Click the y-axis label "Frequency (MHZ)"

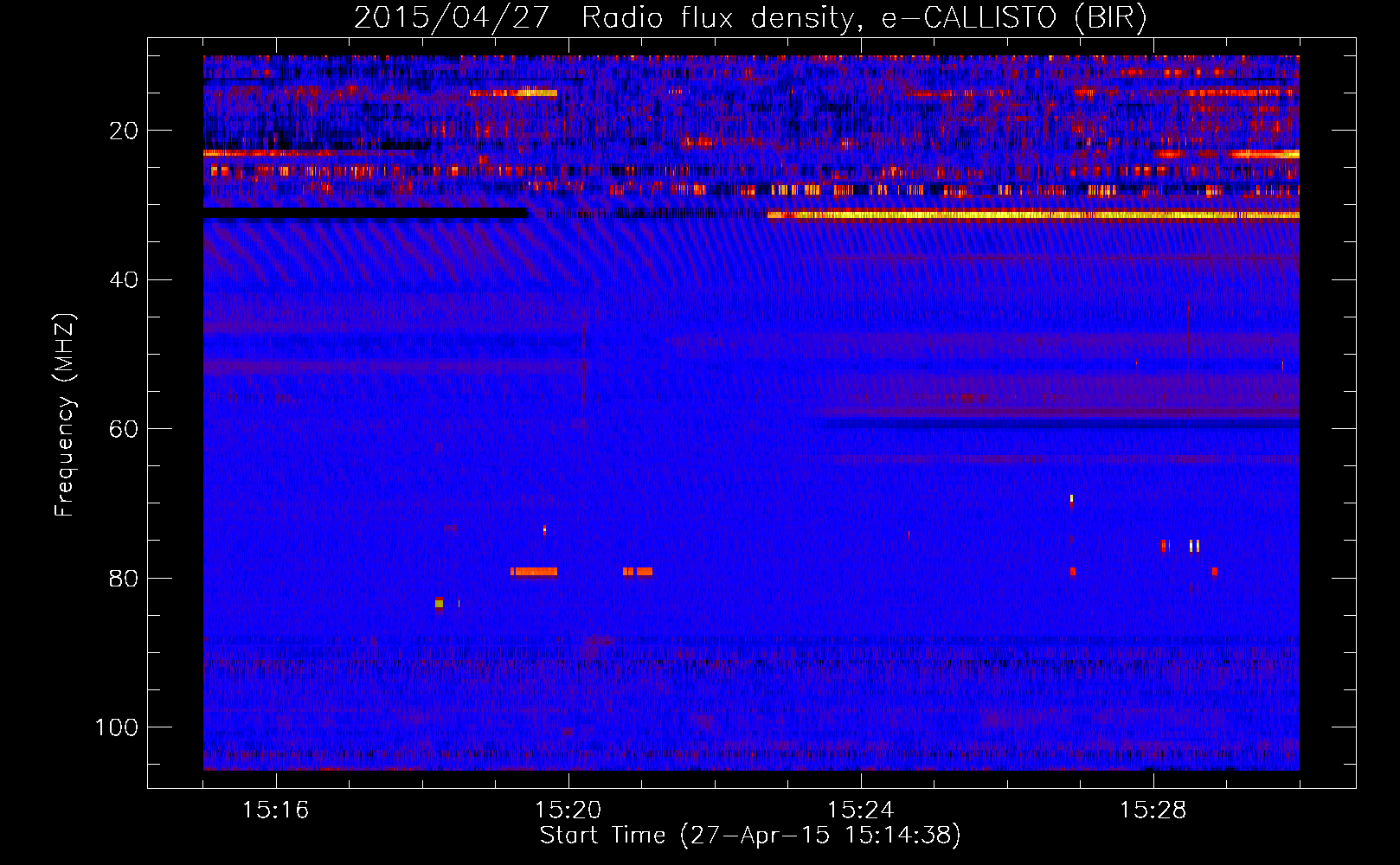[65, 414]
